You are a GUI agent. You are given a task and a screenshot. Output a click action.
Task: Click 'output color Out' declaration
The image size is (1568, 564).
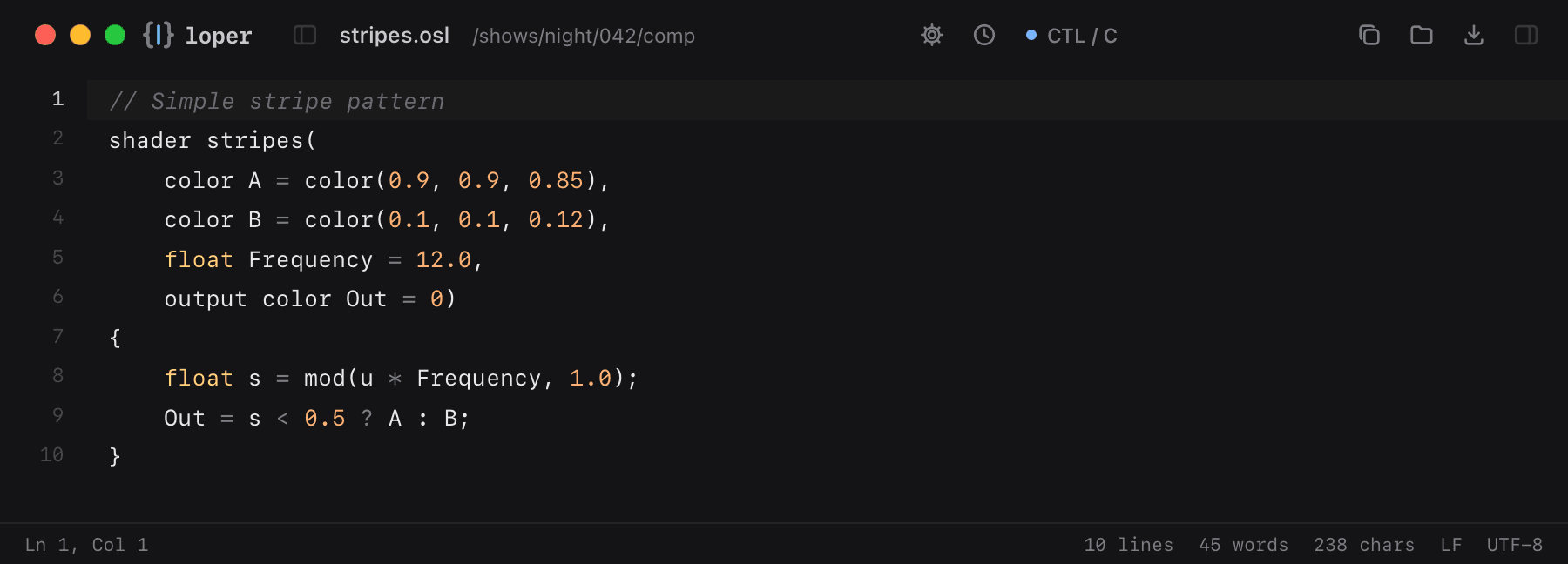[275, 299]
